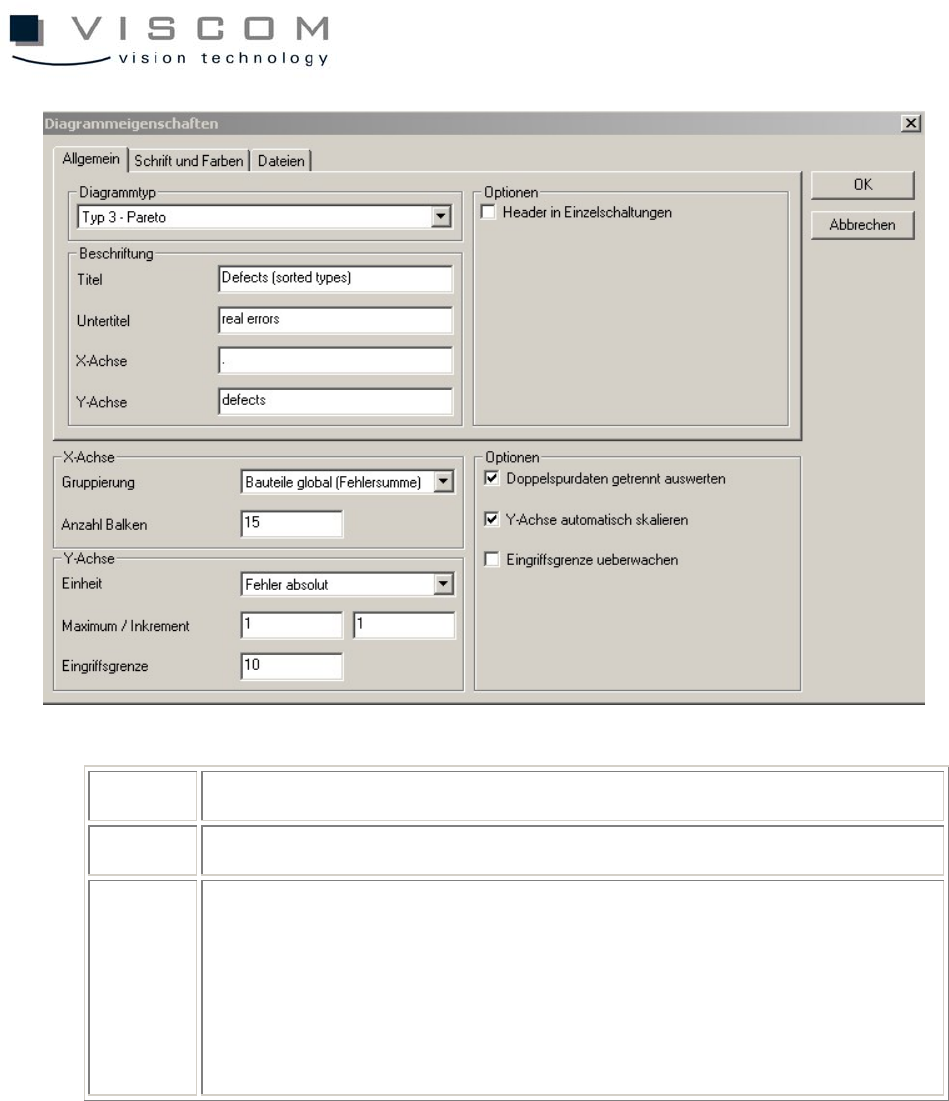Click the Anzahl Balken field
Viewport: 949px width, 1101px height.
coord(292,524)
